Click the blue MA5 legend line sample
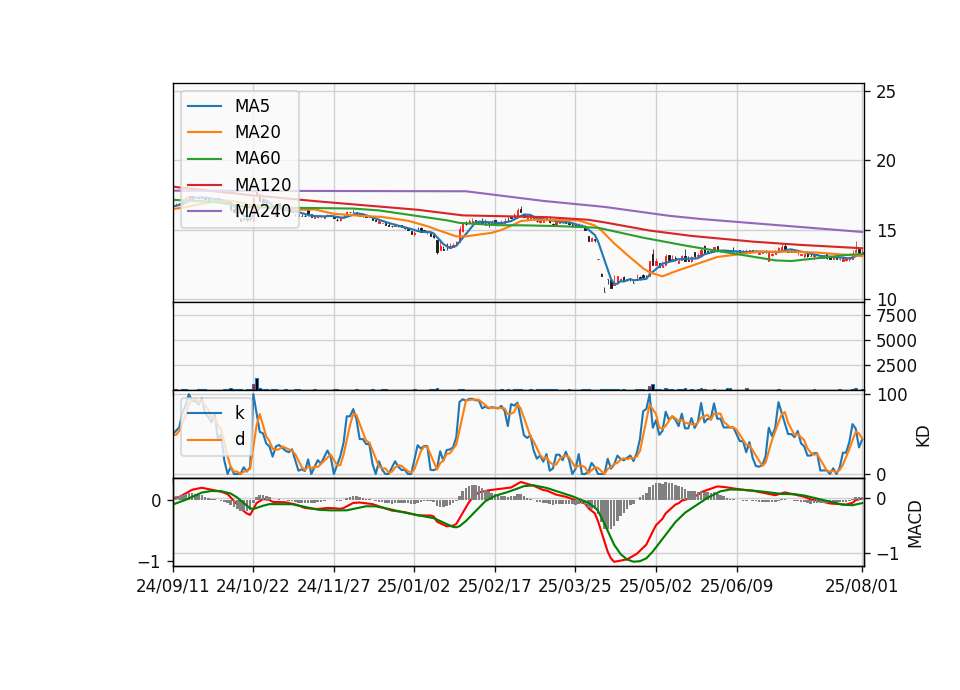Viewport: 960px width, 690px height. point(204,107)
